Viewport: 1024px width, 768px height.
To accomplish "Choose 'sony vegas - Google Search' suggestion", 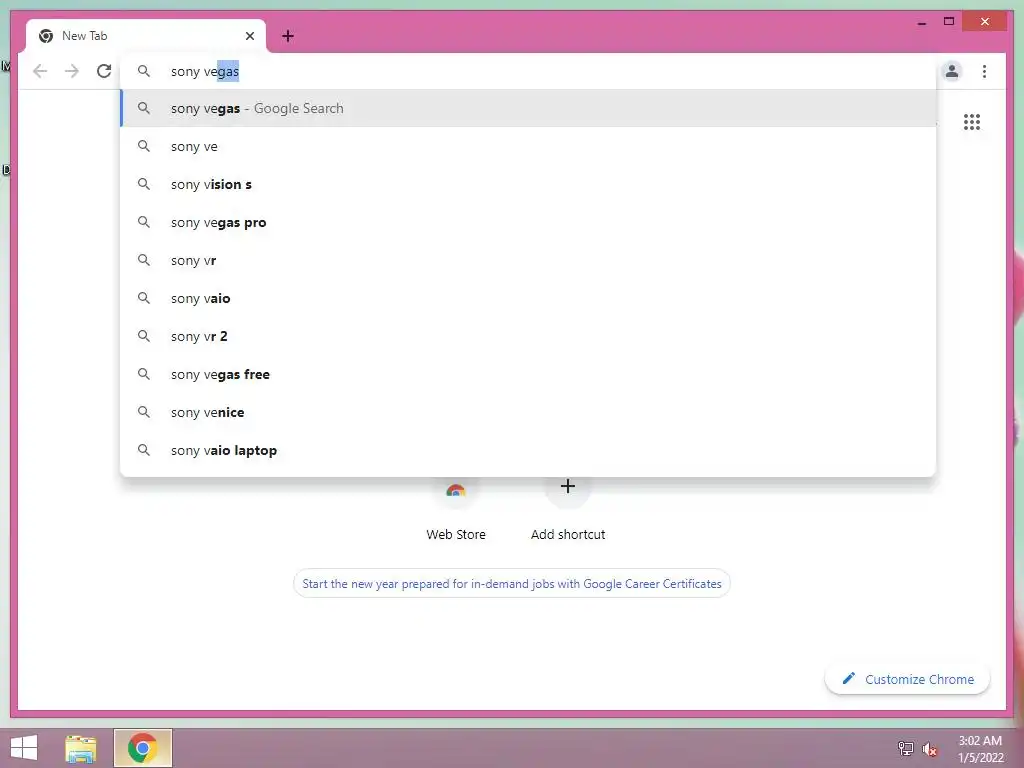I will (528, 108).
